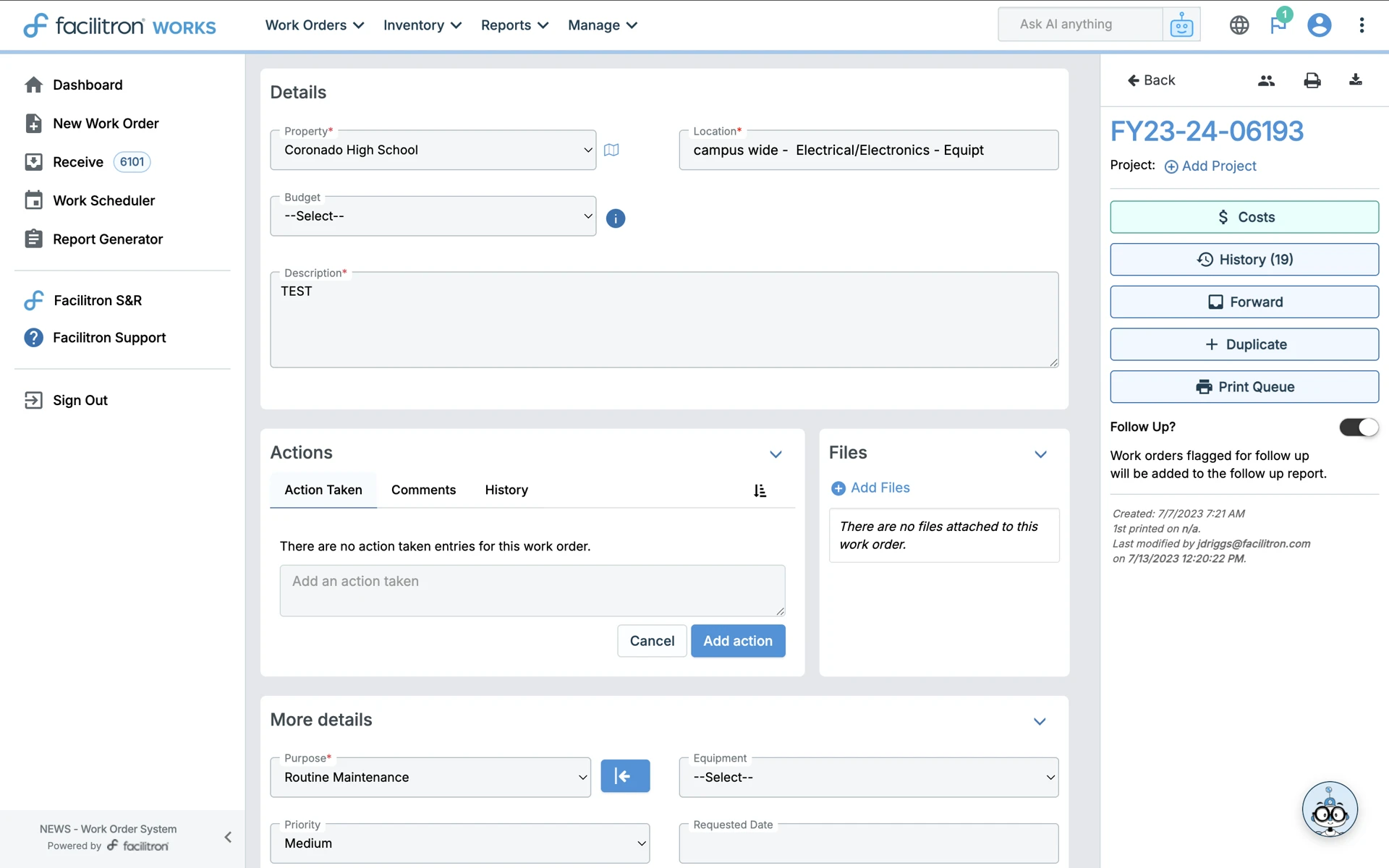Screen dimensions: 1389x868
Task: Open the Priority Medium dropdown
Action: coord(459,843)
